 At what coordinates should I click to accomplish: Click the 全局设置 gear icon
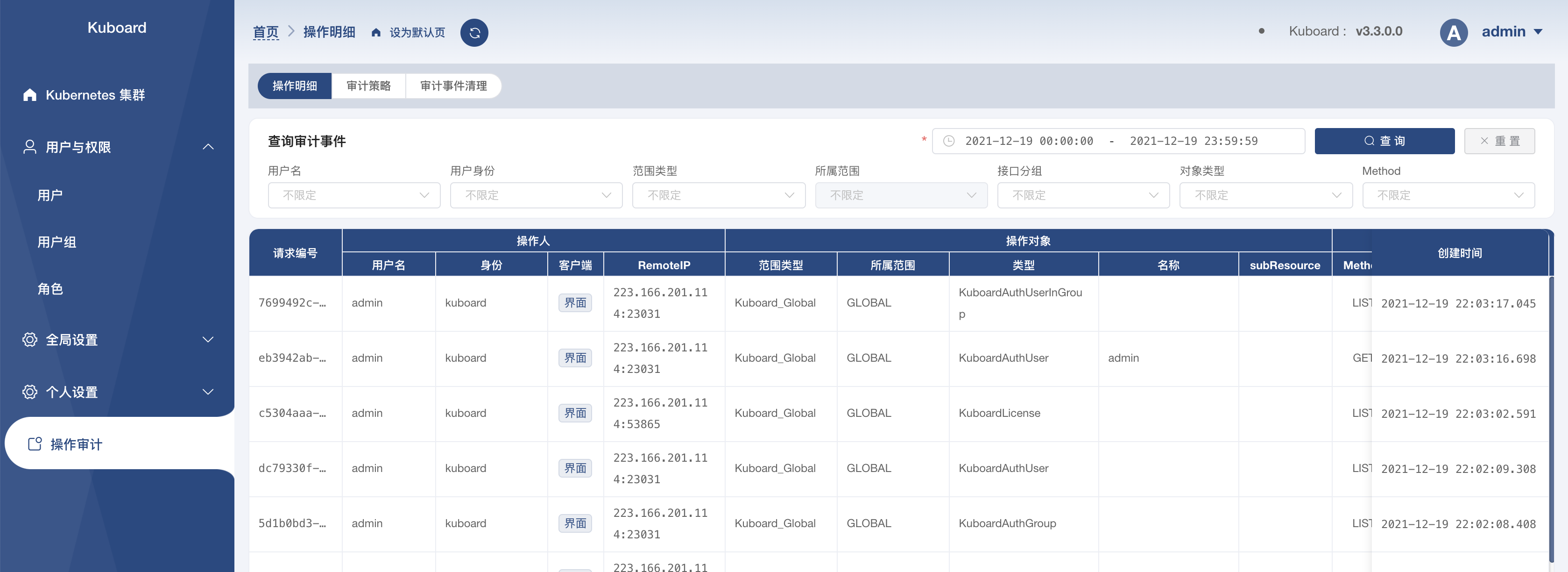point(30,339)
